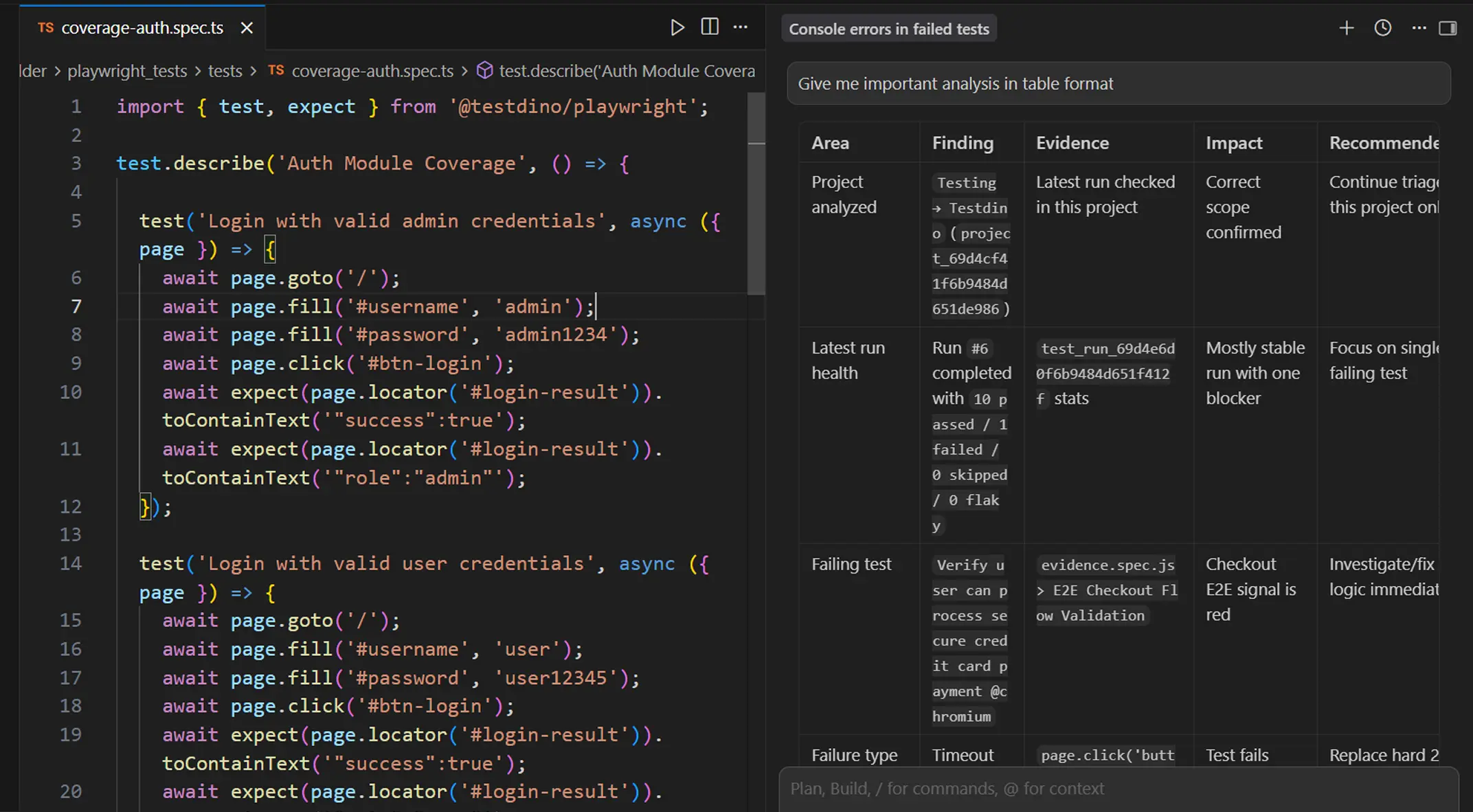1473x812 pixels.
Task: Open test.describe breadcrumb symbol
Action: tap(627, 71)
